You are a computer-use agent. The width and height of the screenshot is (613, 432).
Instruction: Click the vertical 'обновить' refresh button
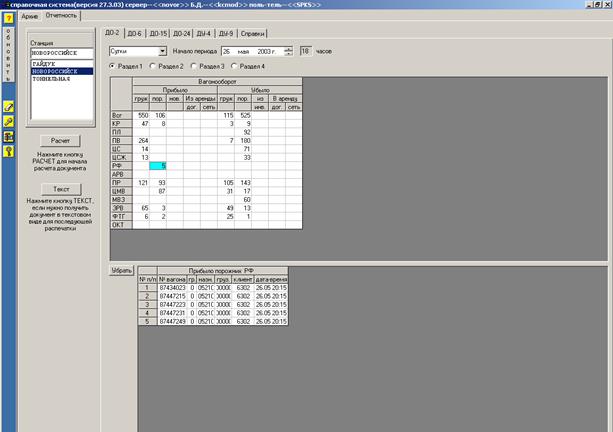pyautogui.click(x=8, y=54)
